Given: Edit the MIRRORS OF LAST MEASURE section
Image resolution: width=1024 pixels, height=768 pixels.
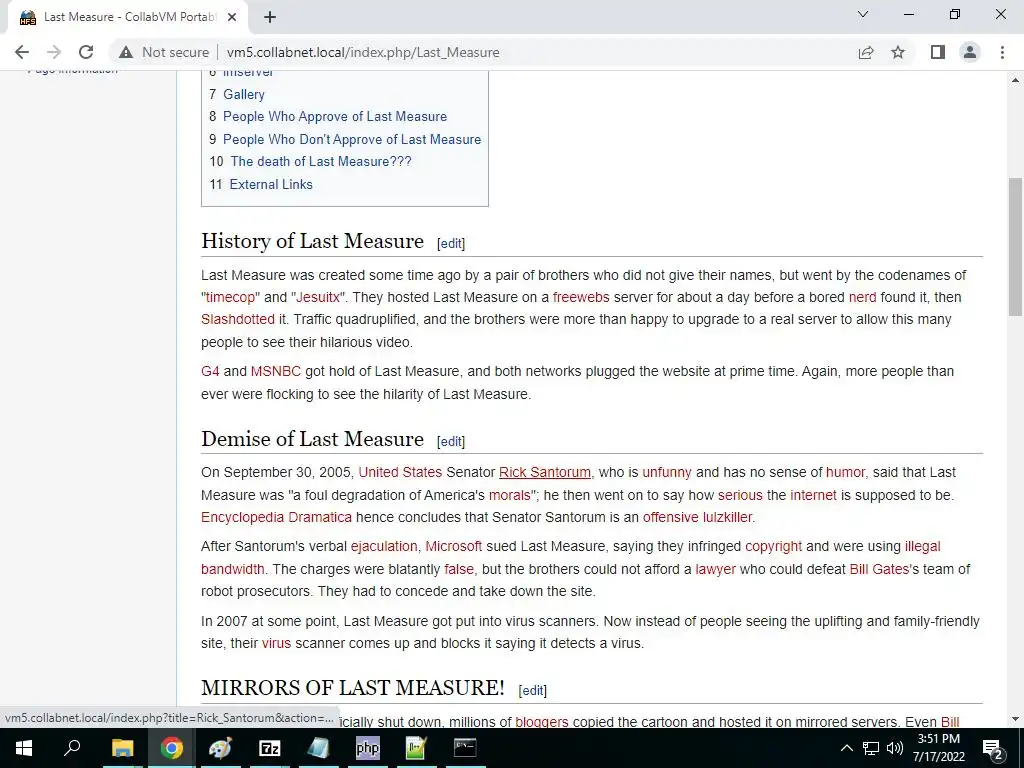Looking at the screenshot, I should (x=532, y=690).
